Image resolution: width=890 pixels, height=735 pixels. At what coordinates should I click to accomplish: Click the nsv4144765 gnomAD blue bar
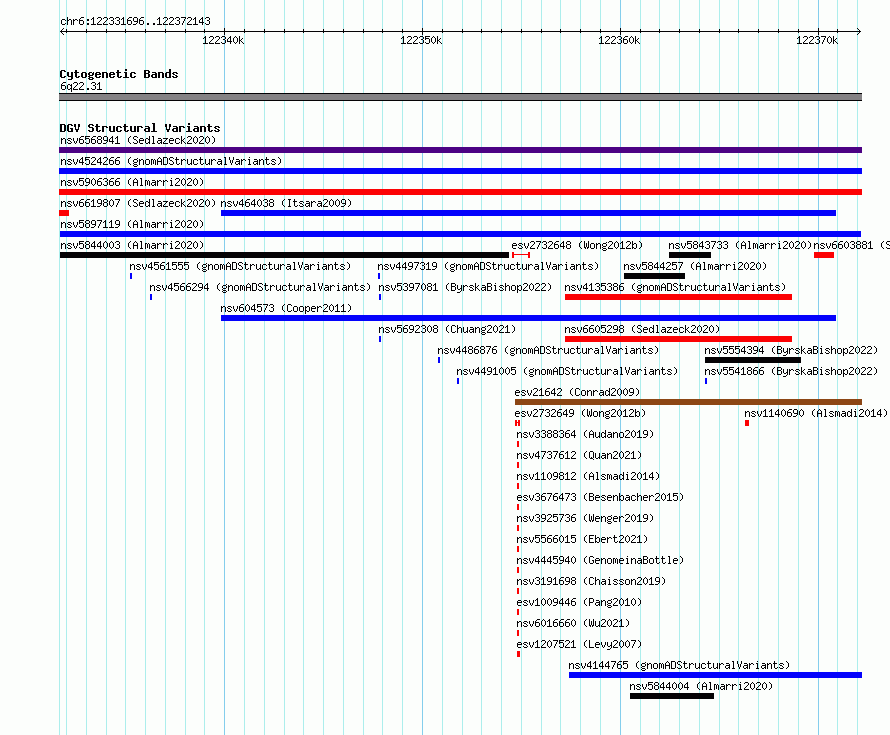pyautogui.click(x=715, y=675)
